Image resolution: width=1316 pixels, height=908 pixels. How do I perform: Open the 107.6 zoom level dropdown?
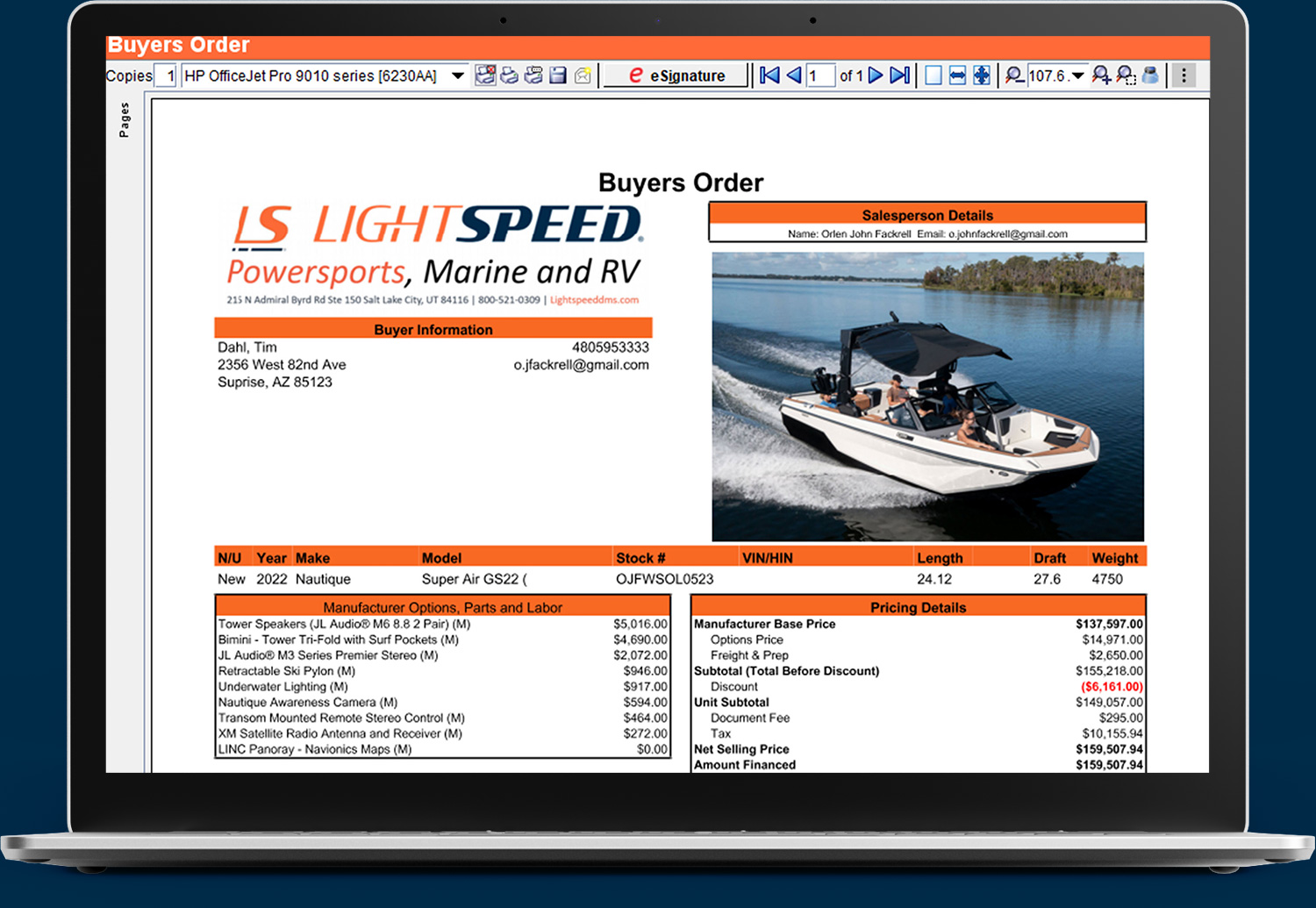[1077, 75]
